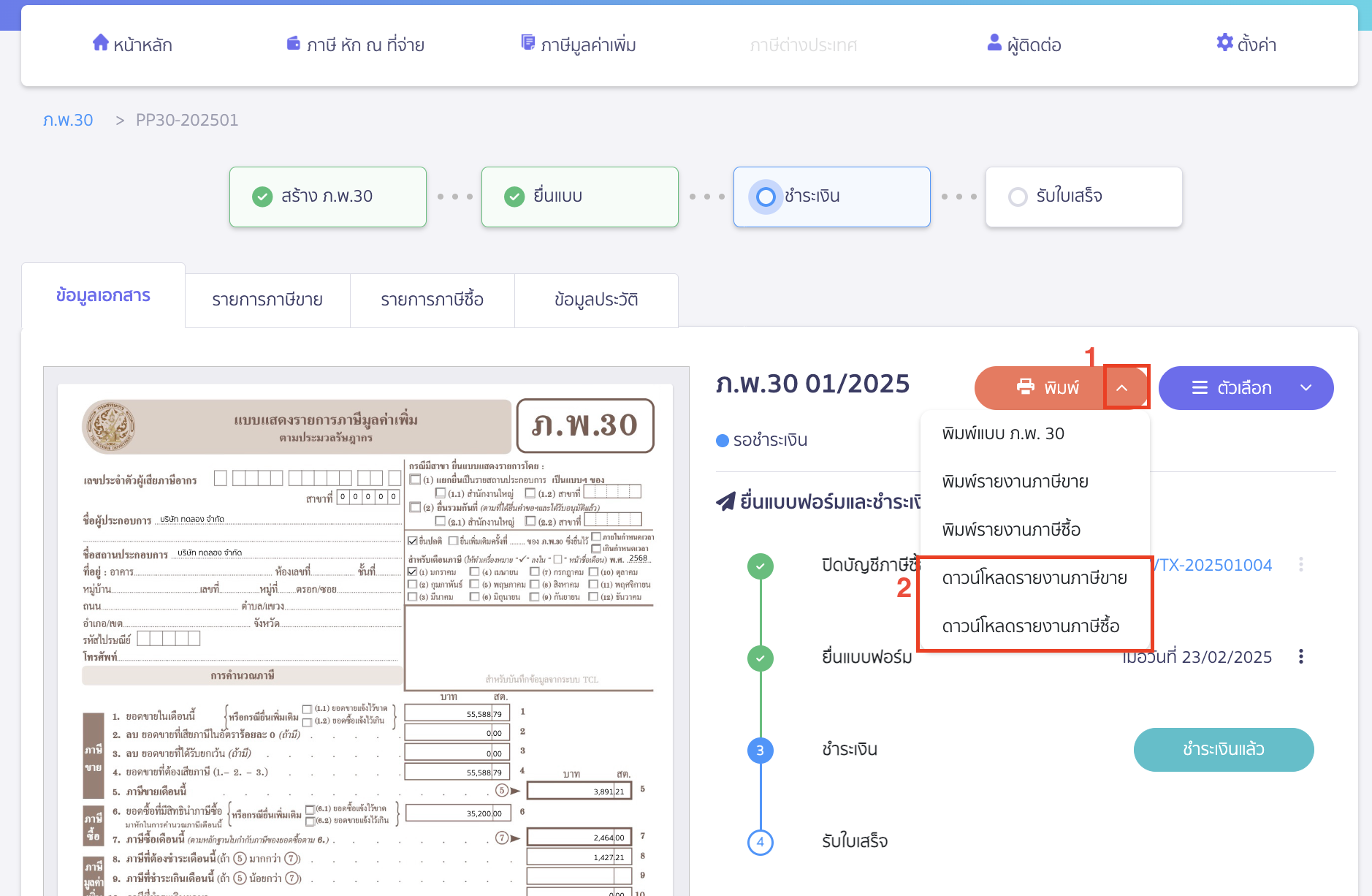Screen dimensions: 1372x896
Task: Select the รับใบเสร็จ step radio circle
Action: point(1018,197)
